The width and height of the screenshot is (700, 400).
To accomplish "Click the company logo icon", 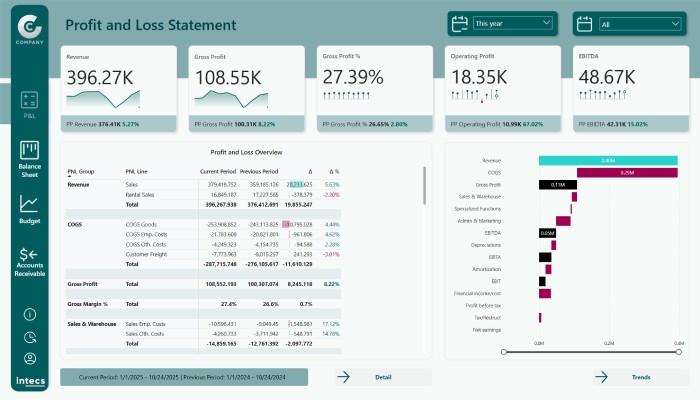I will [29, 26].
